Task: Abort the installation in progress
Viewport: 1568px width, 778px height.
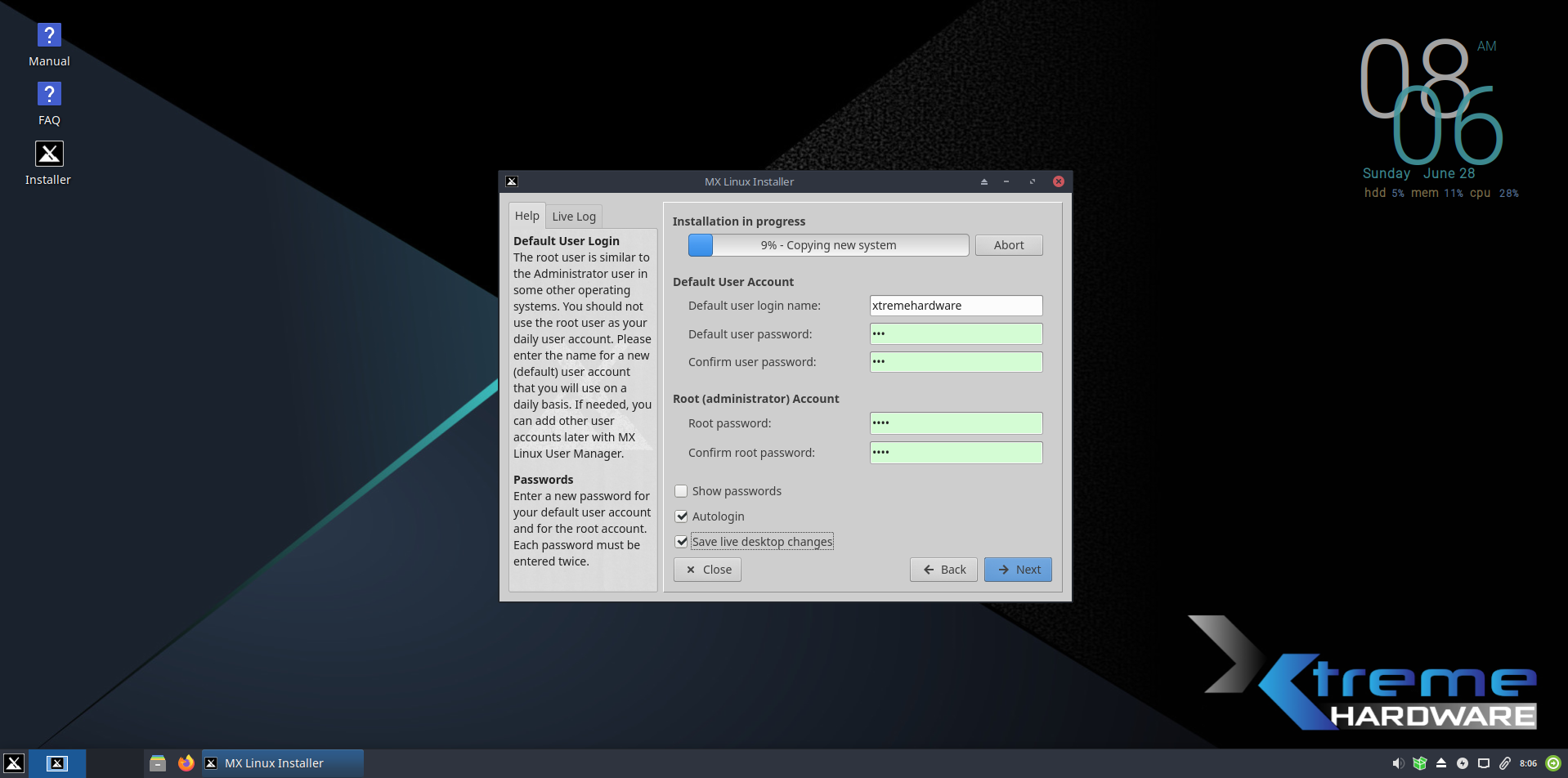Action: 1008,245
